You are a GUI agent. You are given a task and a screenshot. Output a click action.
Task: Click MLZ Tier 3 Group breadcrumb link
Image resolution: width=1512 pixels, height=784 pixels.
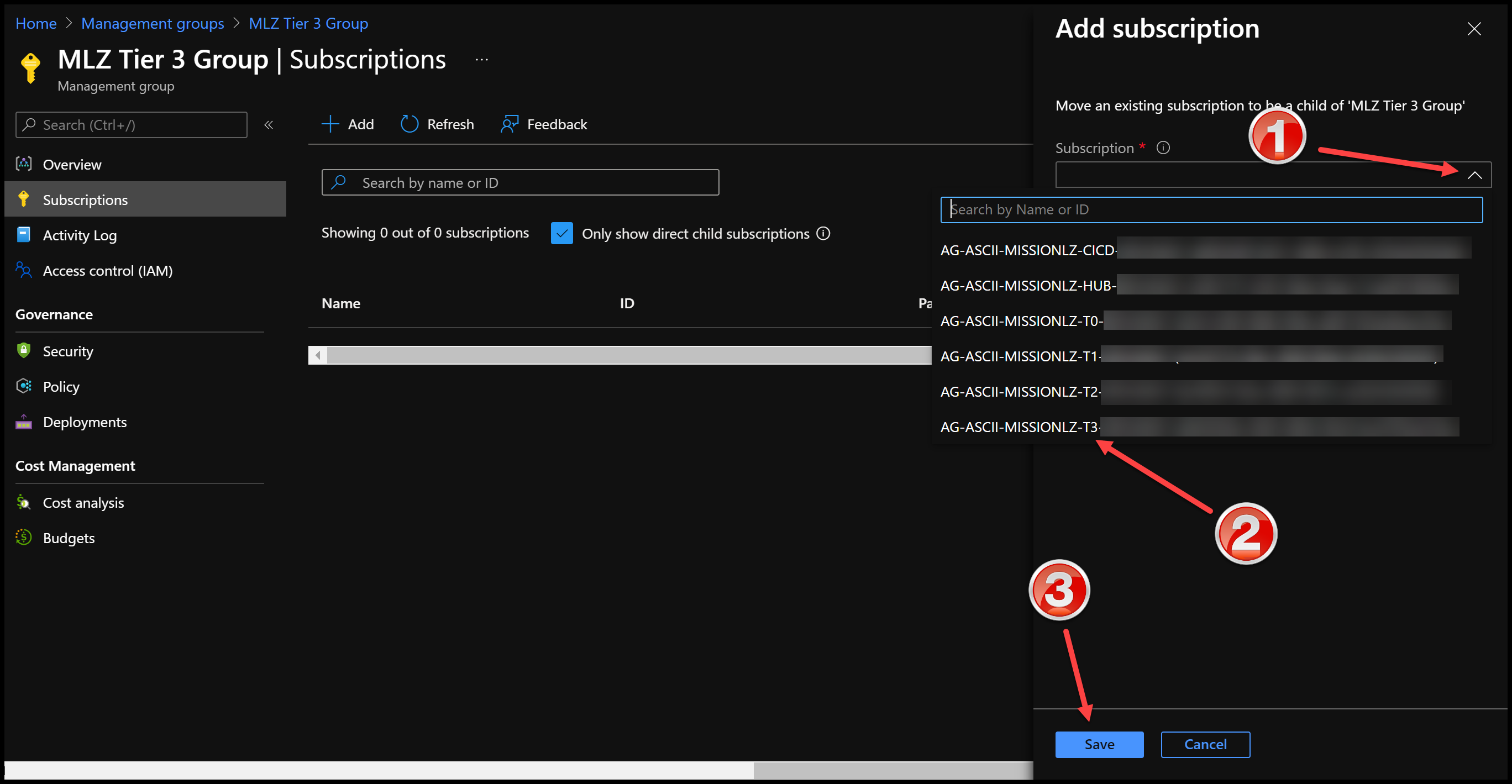click(x=308, y=23)
